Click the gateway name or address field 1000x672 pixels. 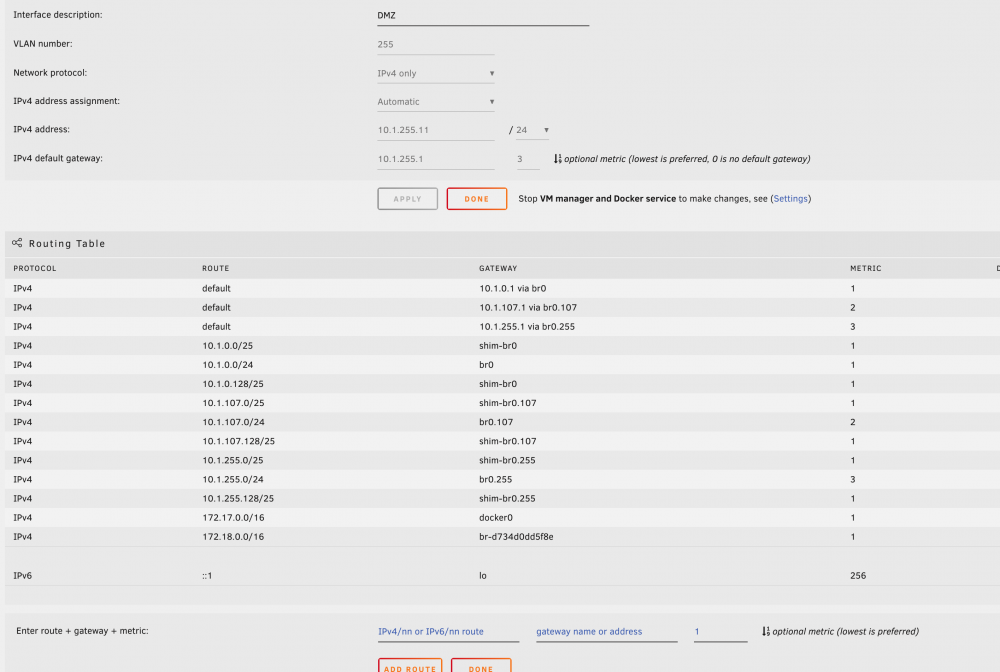coord(607,632)
